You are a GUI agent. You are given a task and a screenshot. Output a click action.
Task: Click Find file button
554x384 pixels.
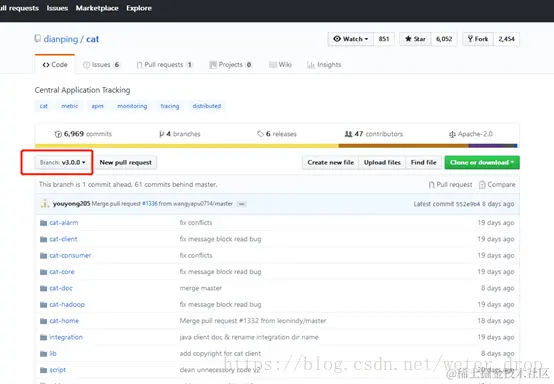424,163
